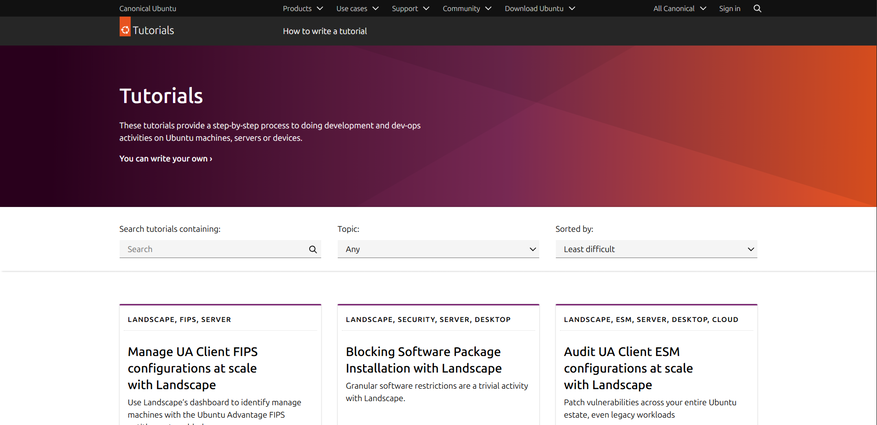Open Blocking Software Package Installation tutorial
Image resolution: width=877 pixels, height=425 pixels.
coord(423,359)
